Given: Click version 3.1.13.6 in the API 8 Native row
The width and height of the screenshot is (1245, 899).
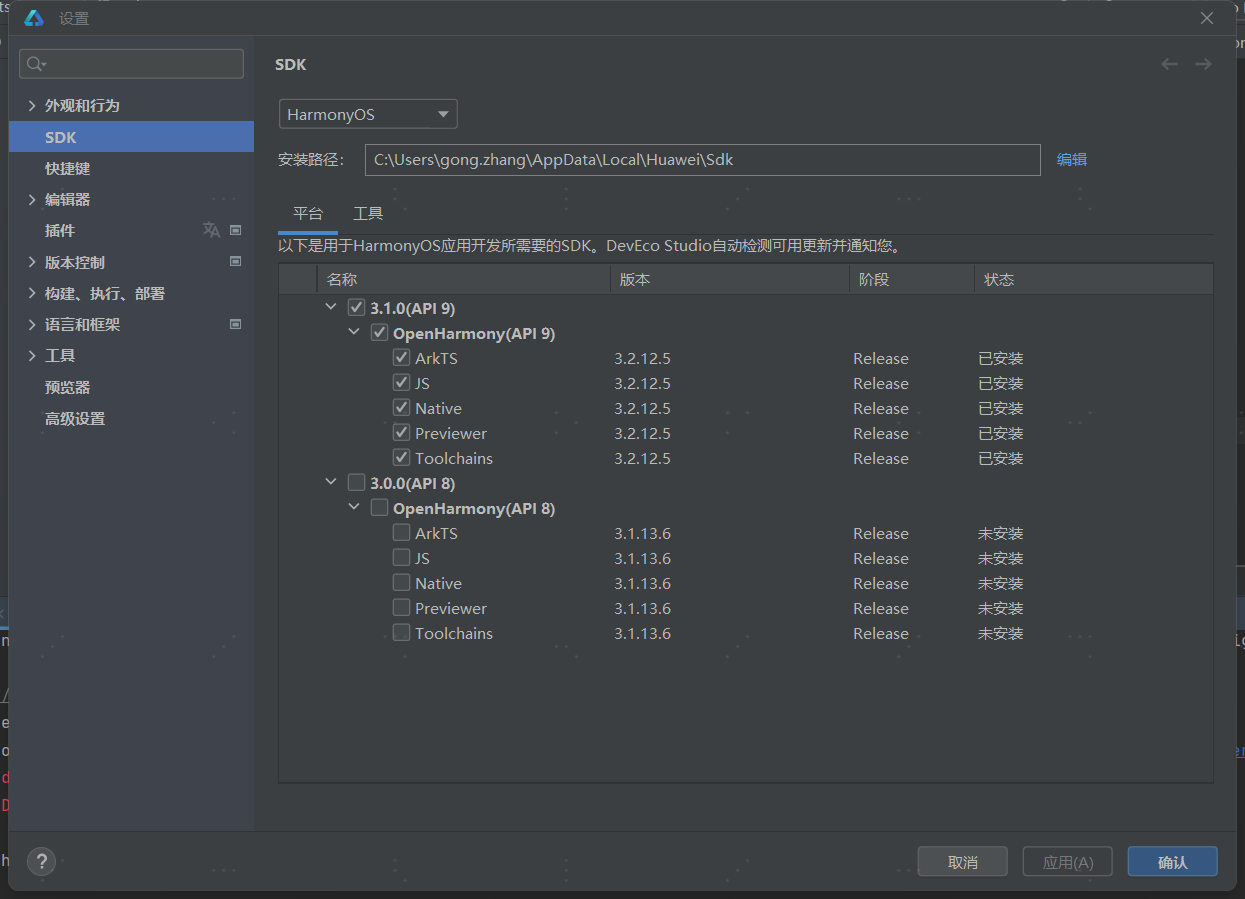Looking at the screenshot, I should pos(642,583).
